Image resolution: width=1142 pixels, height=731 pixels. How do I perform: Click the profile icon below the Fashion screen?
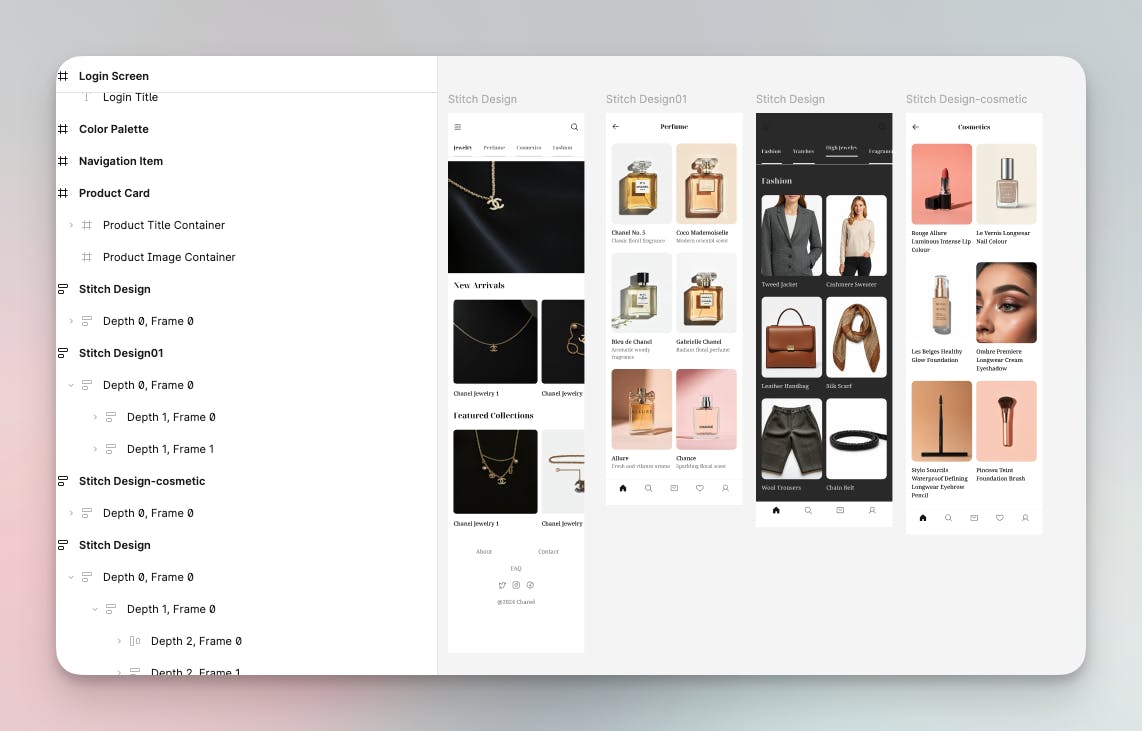point(872,510)
